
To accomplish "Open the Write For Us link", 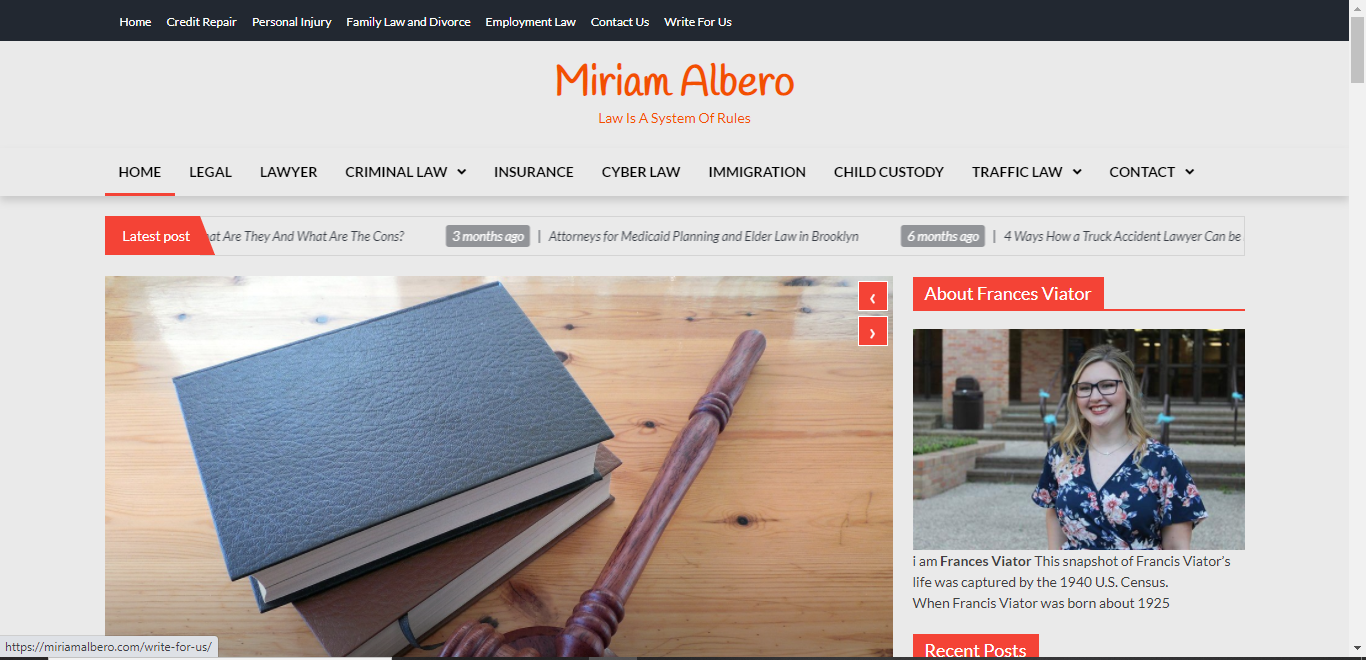I will pyautogui.click(x=698, y=22).
